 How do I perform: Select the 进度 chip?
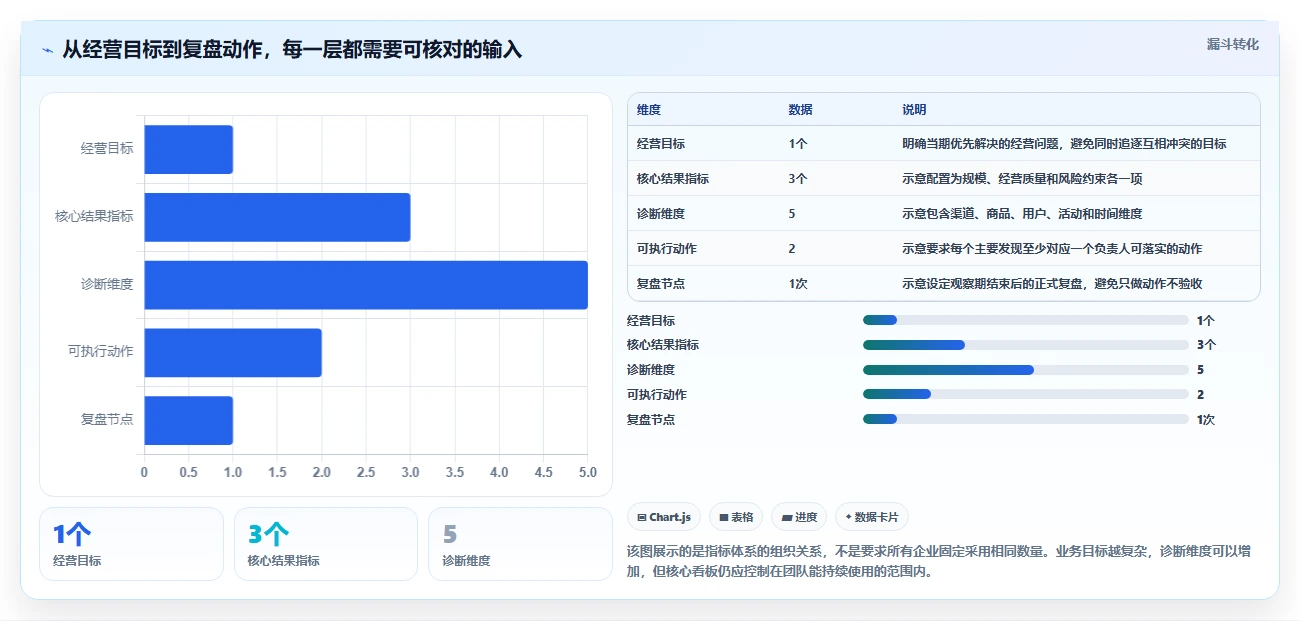click(x=799, y=517)
